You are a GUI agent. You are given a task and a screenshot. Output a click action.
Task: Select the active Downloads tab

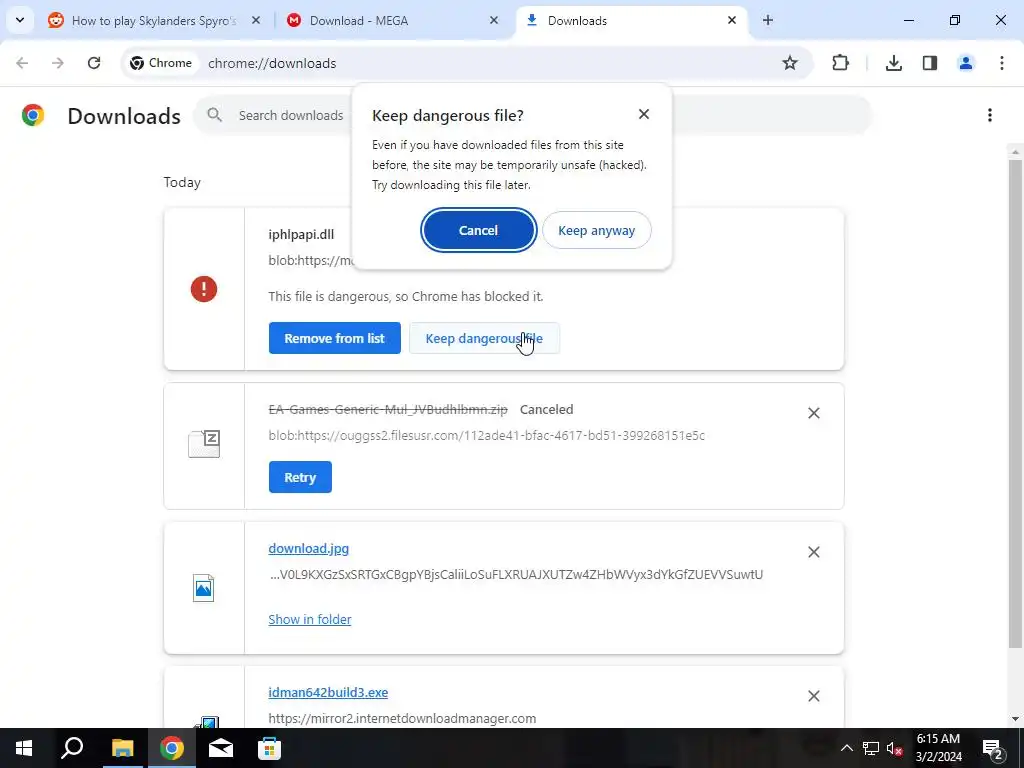point(631,21)
